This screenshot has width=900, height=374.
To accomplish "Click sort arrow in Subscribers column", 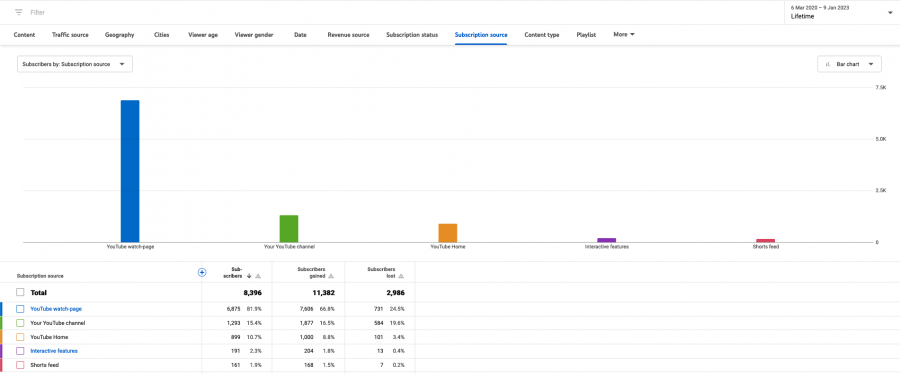I will (249, 276).
